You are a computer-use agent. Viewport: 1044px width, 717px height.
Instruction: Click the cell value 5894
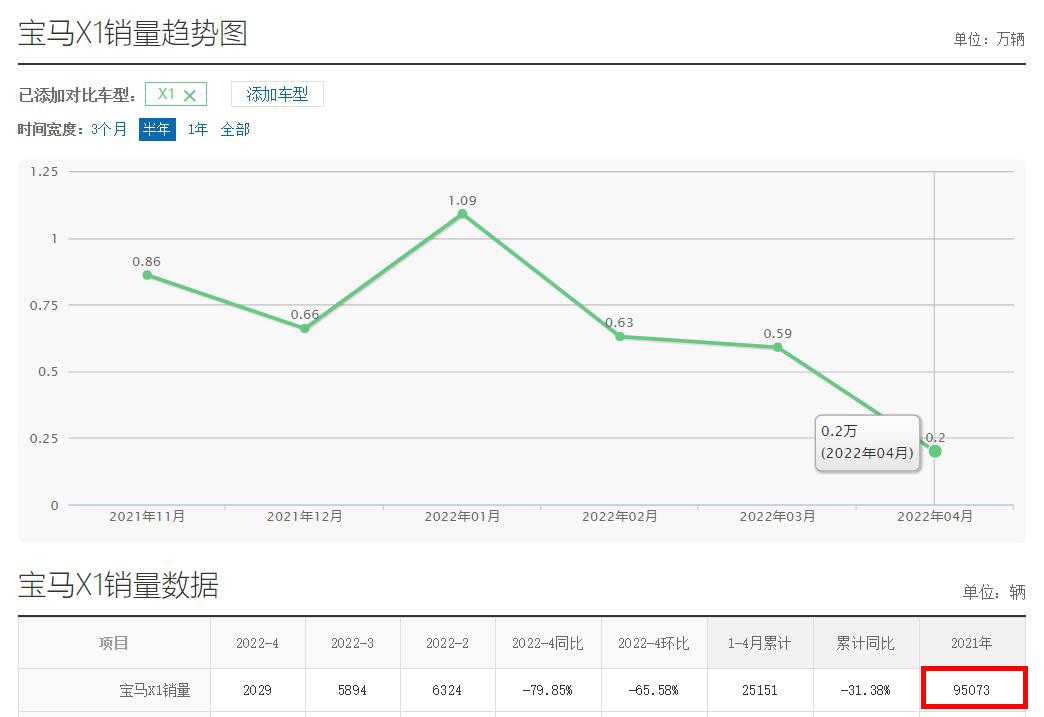pos(352,690)
